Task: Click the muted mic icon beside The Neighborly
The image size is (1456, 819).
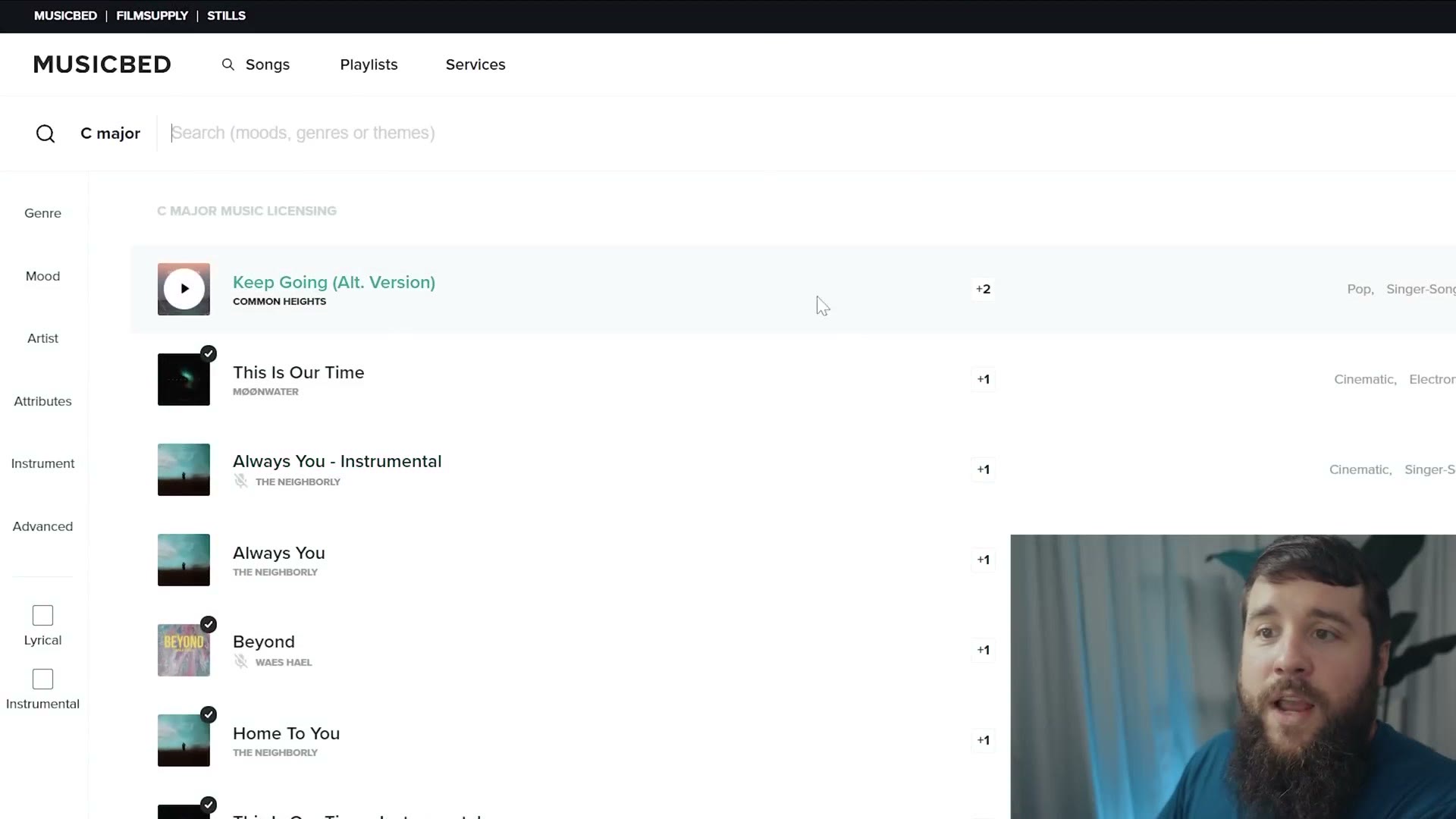Action: [x=240, y=482]
